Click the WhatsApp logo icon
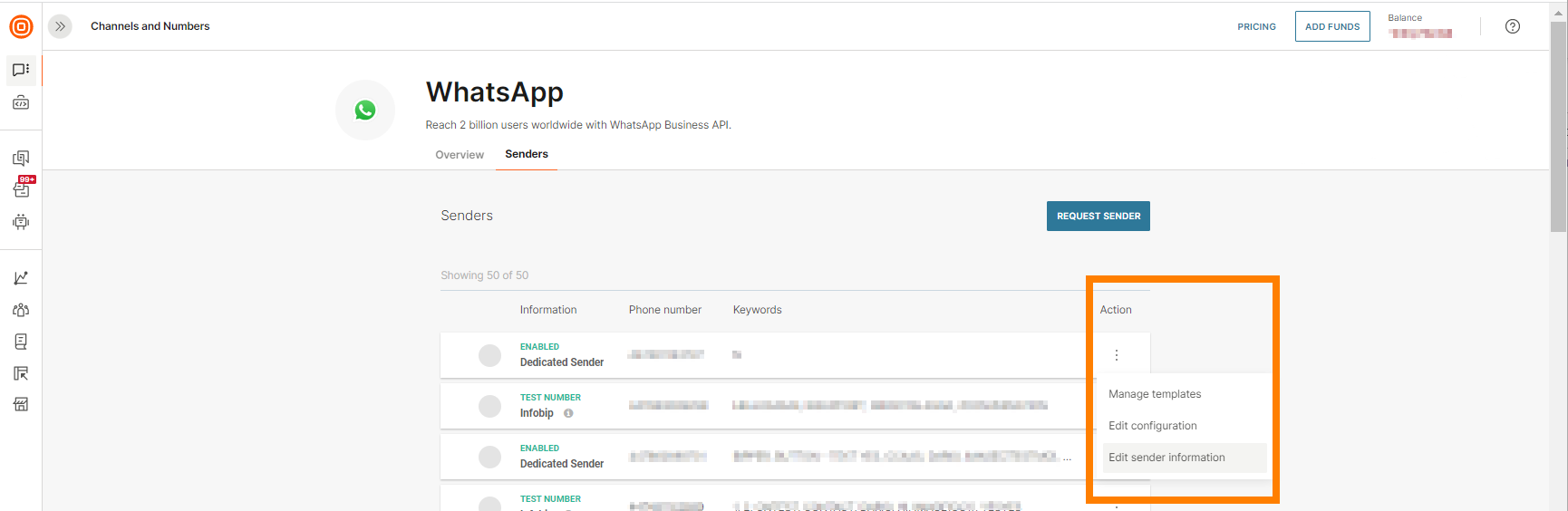 pyautogui.click(x=365, y=111)
